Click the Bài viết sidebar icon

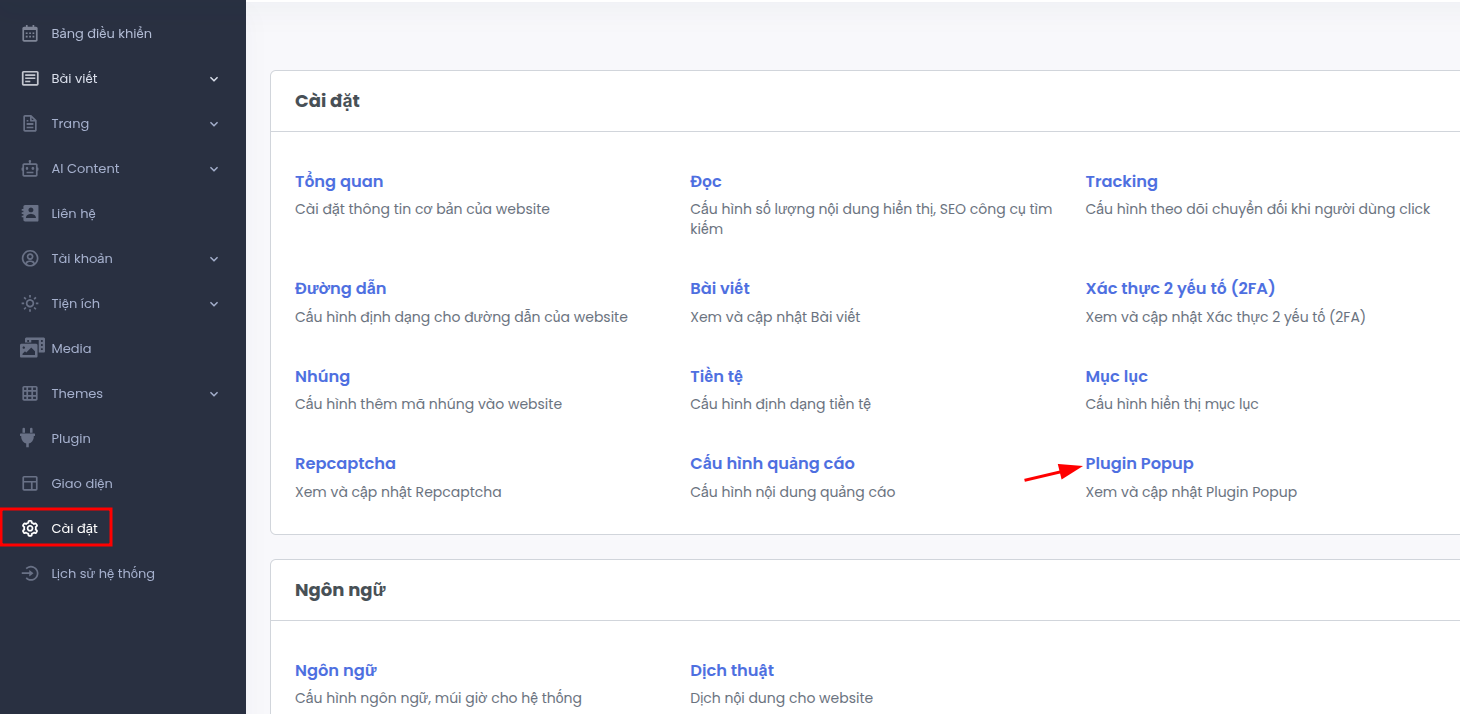point(30,78)
